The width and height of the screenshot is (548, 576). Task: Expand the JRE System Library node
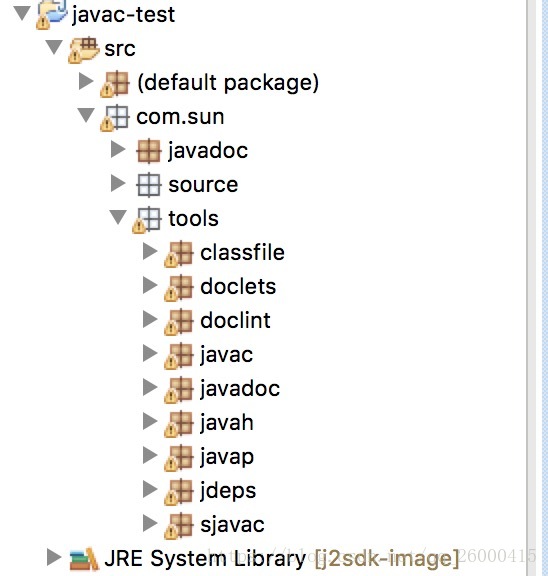click(54, 557)
